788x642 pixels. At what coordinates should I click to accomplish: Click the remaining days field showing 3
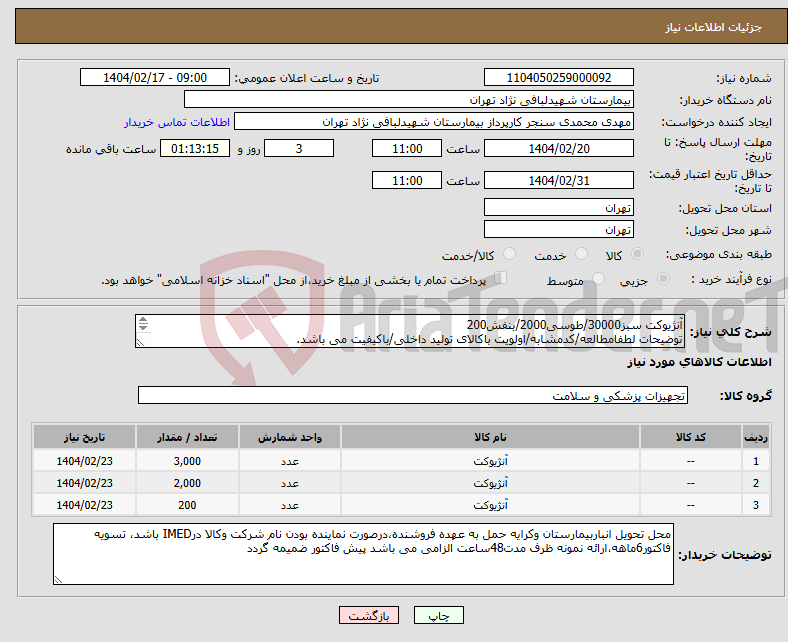click(x=299, y=148)
